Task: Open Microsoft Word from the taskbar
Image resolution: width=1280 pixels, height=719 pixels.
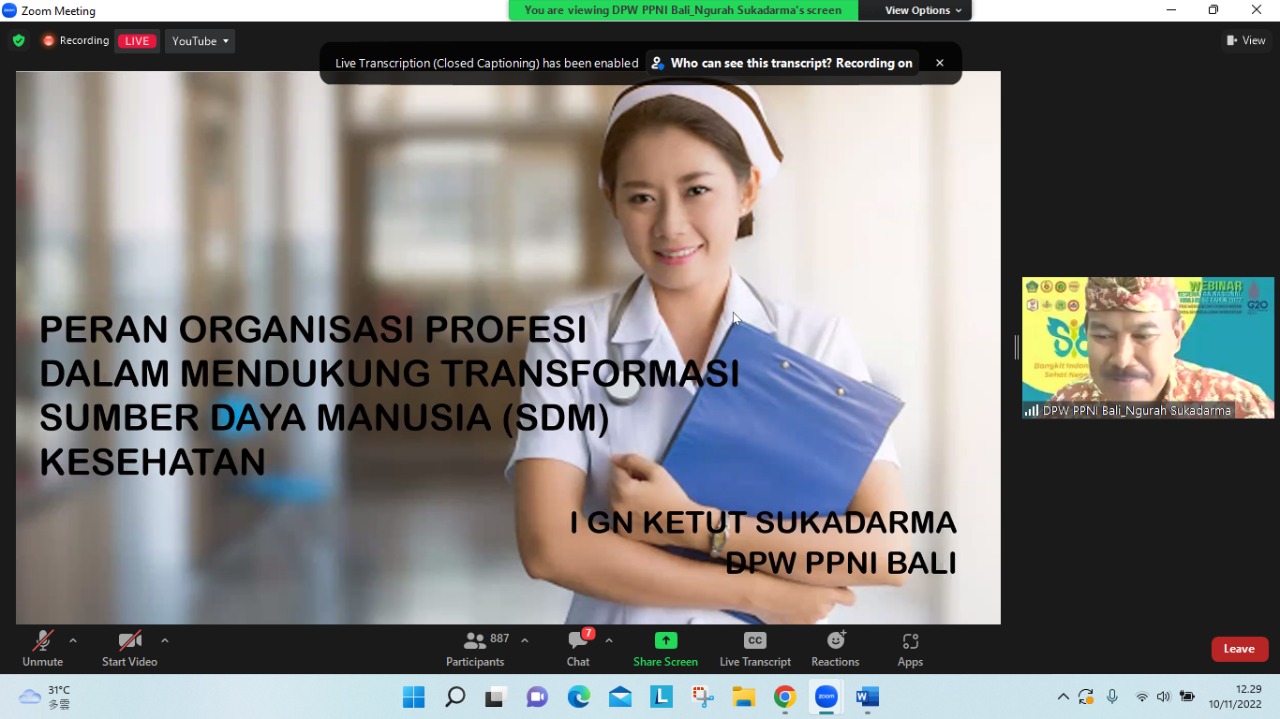Action: pyautogui.click(x=867, y=697)
